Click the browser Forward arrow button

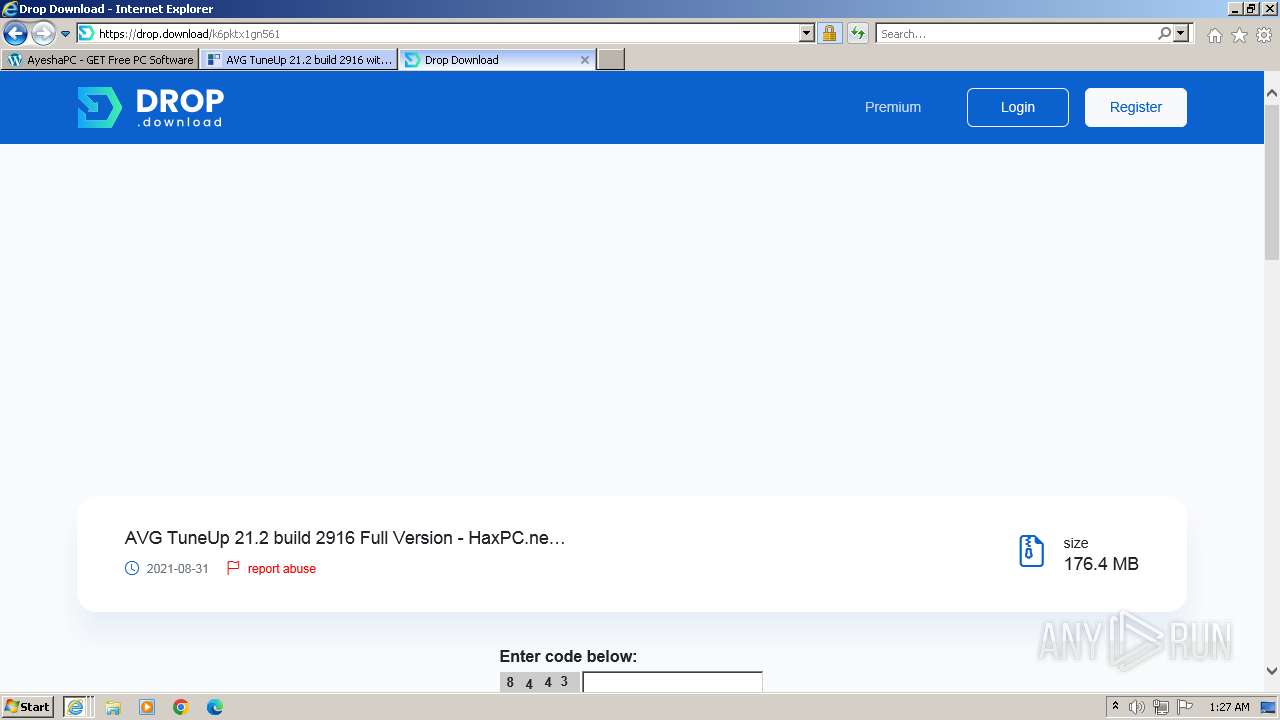[43, 34]
